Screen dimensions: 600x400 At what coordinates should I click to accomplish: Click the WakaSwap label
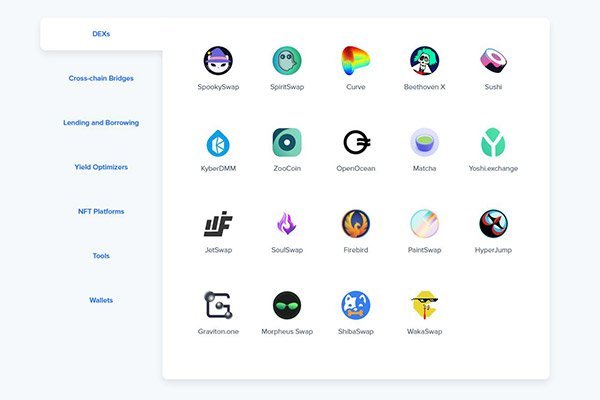tap(424, 331)
